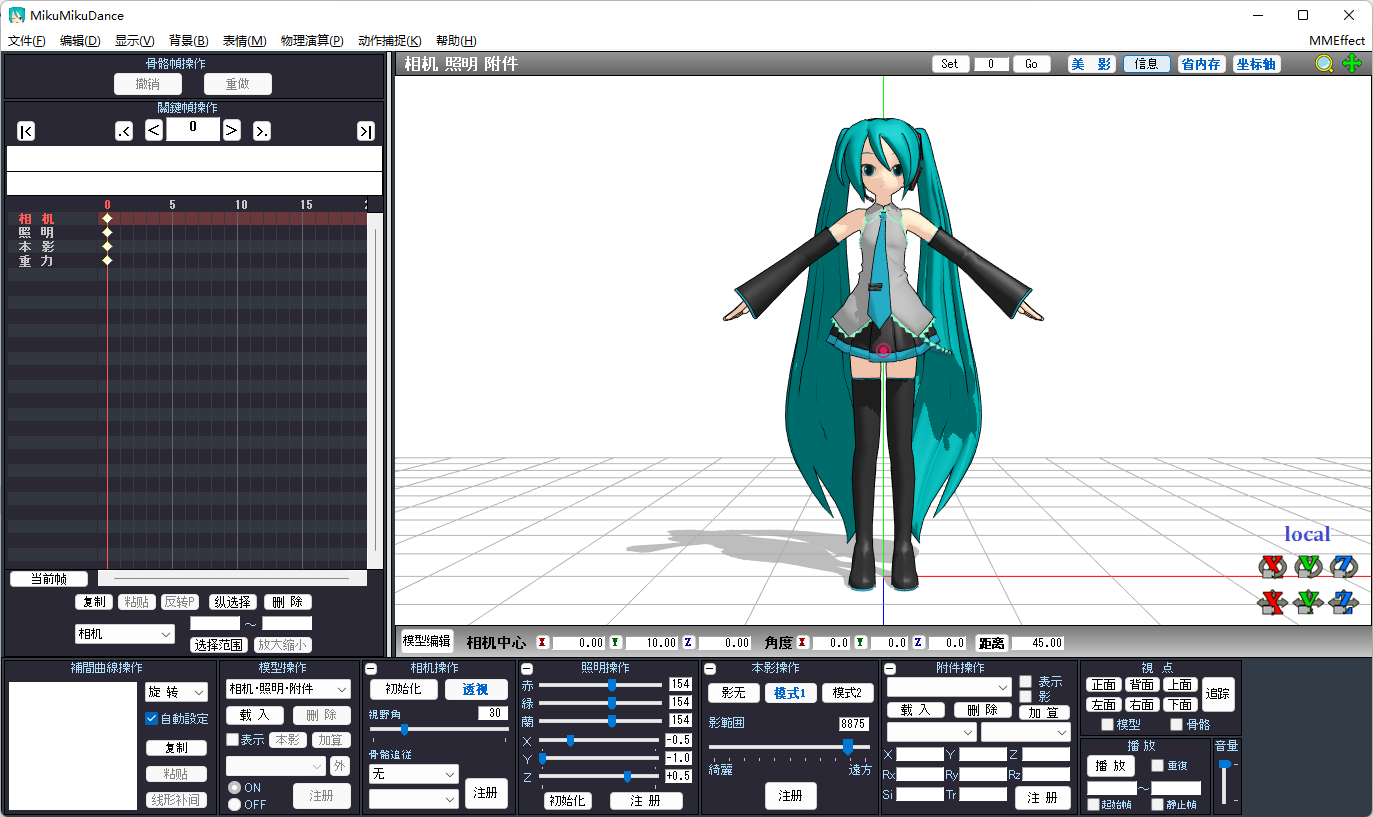Image resolution: width=1373 pixels, height=817 pixels.
Task: Open the second dropdown beneath 附件操作 加算 button
Action: pos(1025,733)
